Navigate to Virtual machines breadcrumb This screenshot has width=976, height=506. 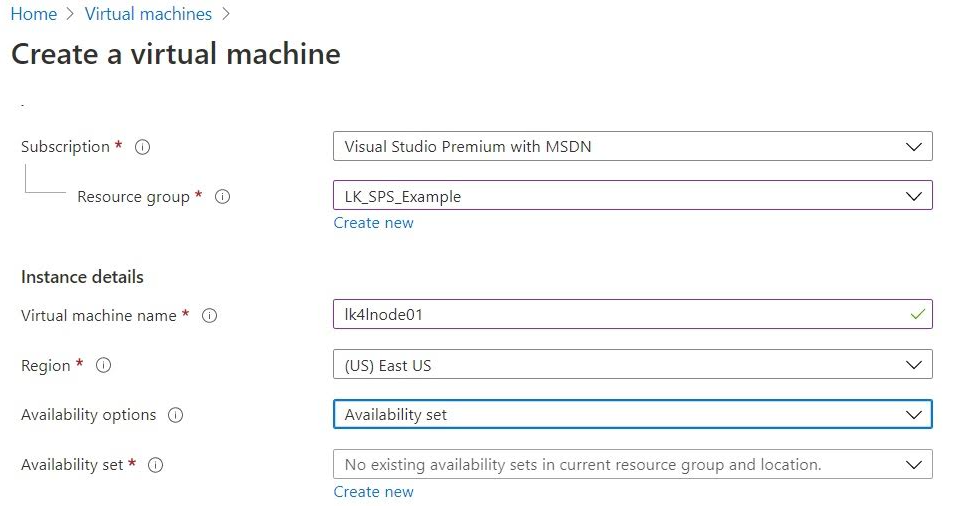[148, 14]
